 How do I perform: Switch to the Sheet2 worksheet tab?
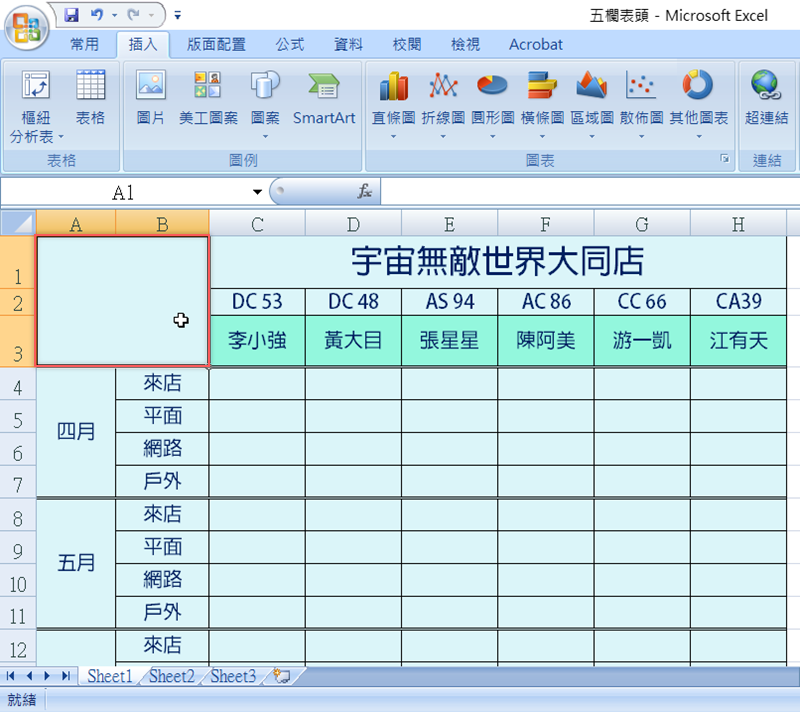172,677
